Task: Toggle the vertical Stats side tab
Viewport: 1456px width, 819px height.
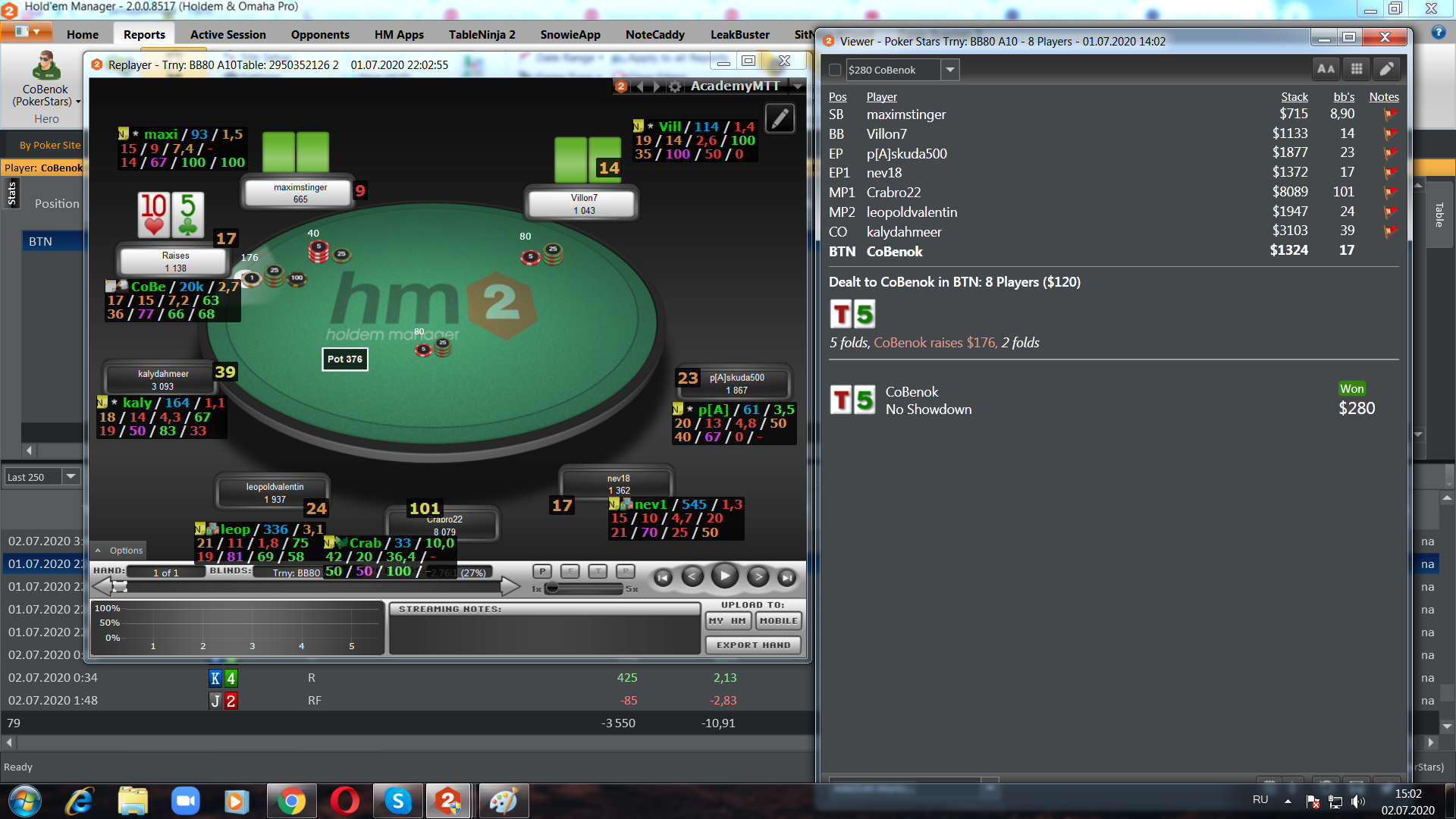Action: 11,193
